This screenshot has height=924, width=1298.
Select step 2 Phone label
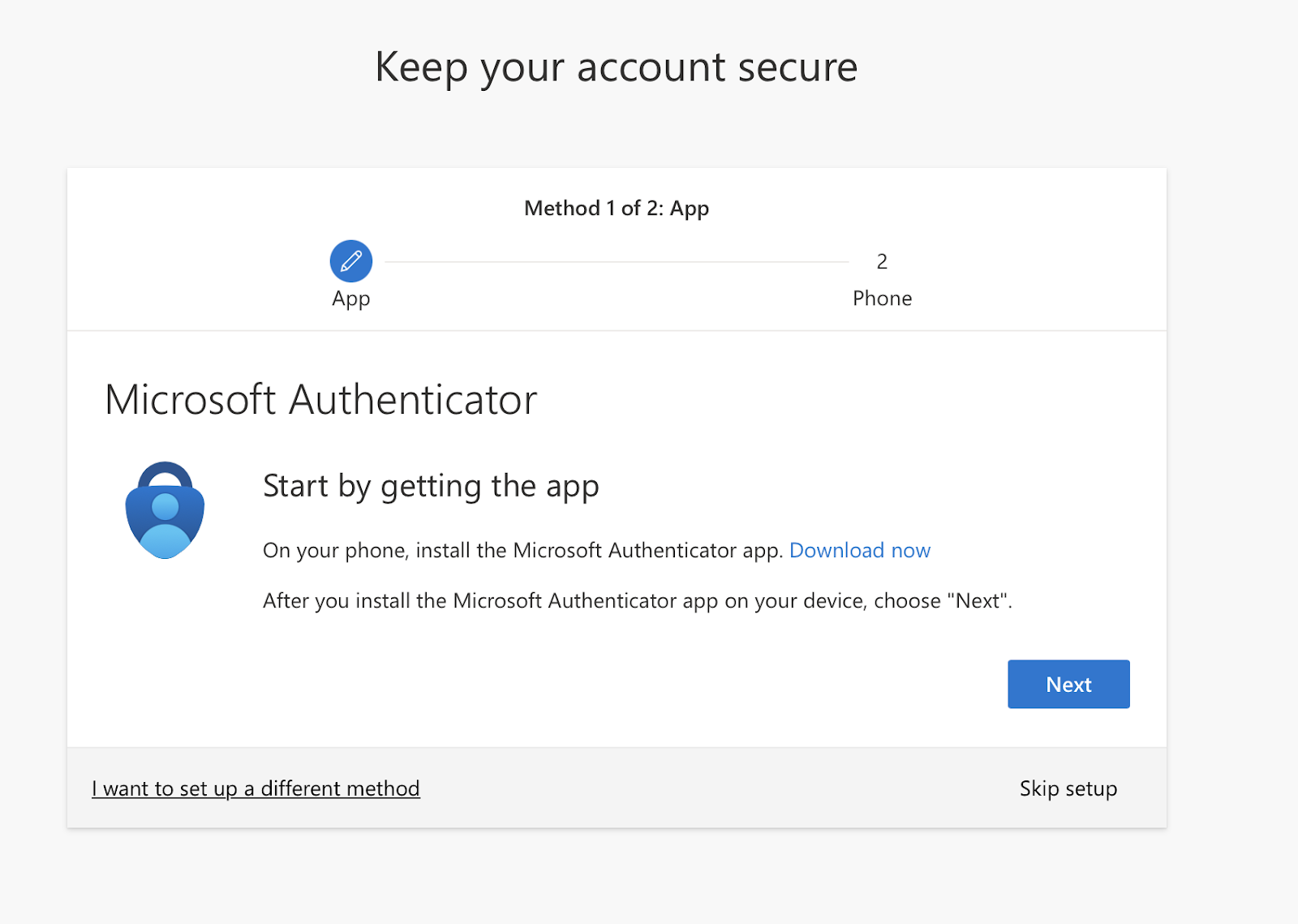point(882,299)
